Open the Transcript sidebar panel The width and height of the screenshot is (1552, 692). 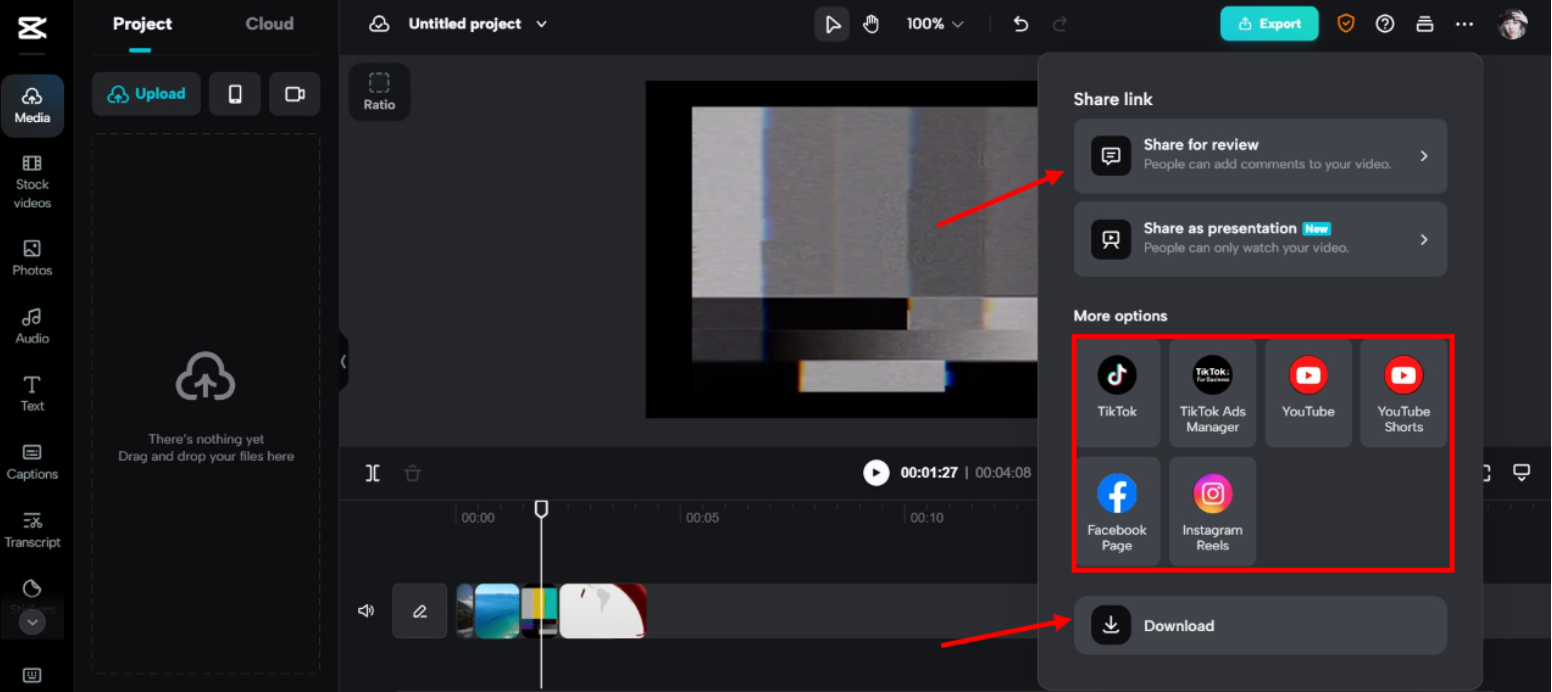(x=32, y=530)
